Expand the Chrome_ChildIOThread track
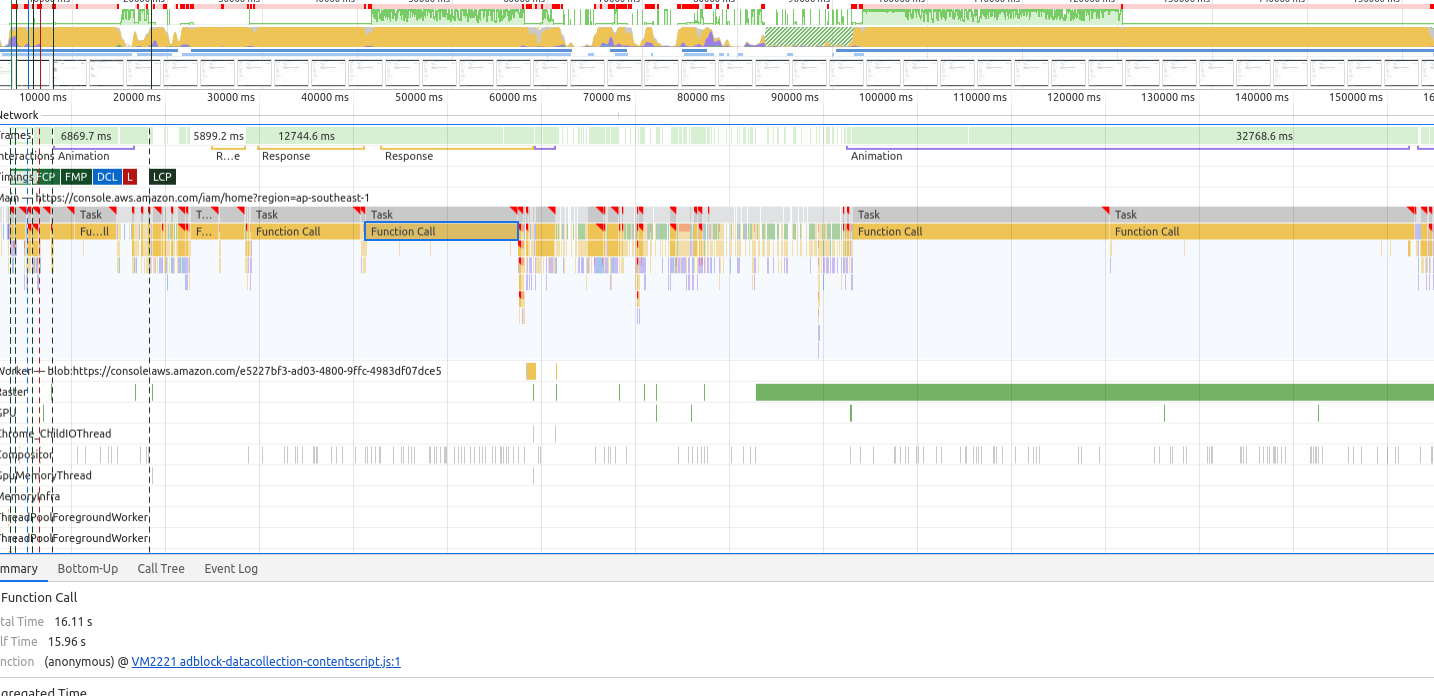 coord(56,434)
